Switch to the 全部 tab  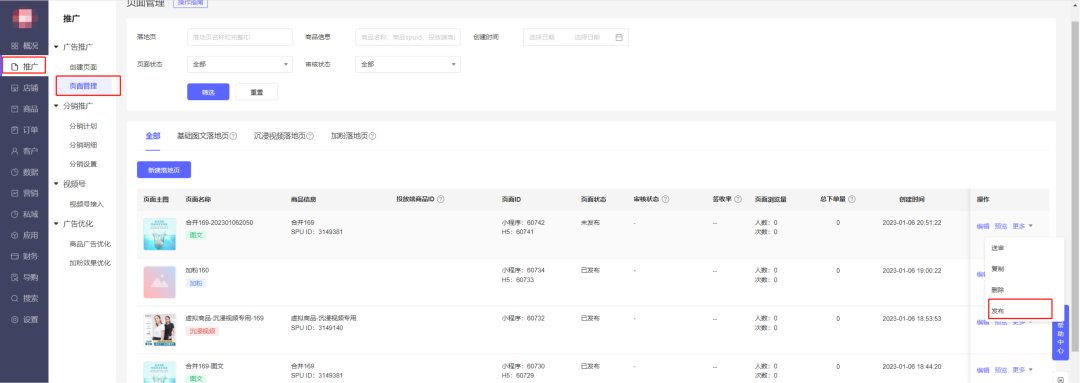coord(153,136)
